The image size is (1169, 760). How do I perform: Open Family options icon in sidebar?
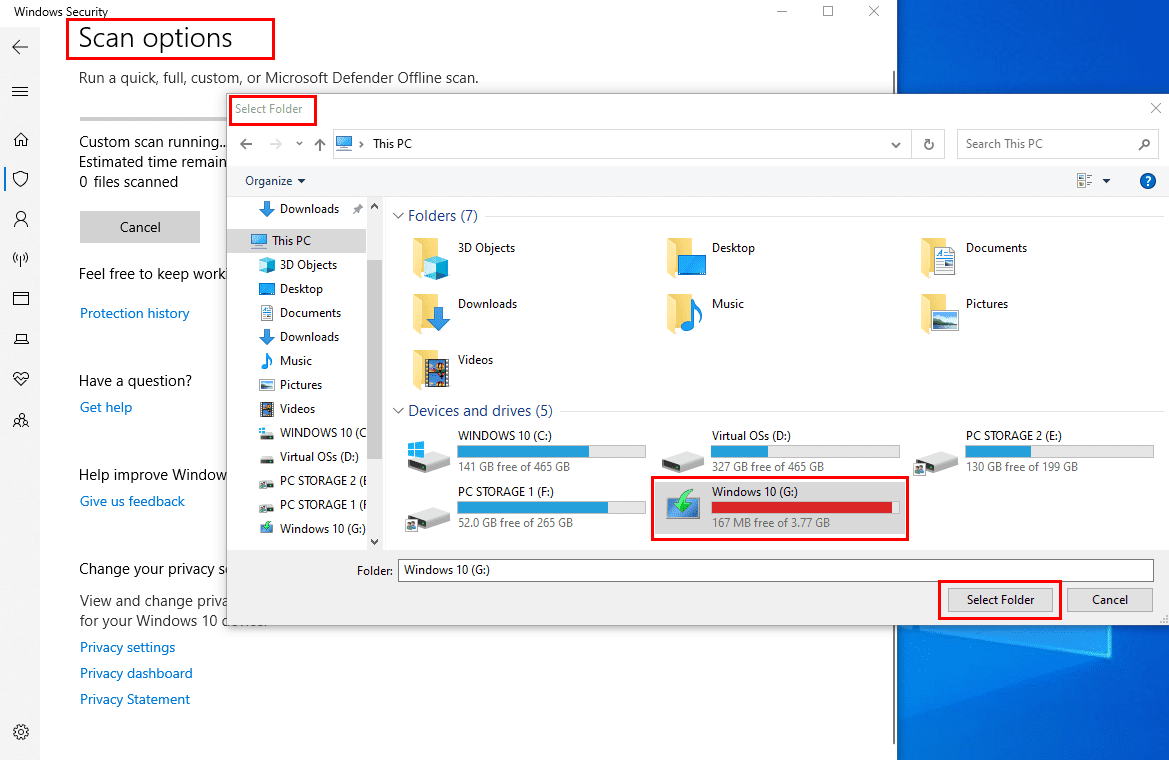[21, 421]
